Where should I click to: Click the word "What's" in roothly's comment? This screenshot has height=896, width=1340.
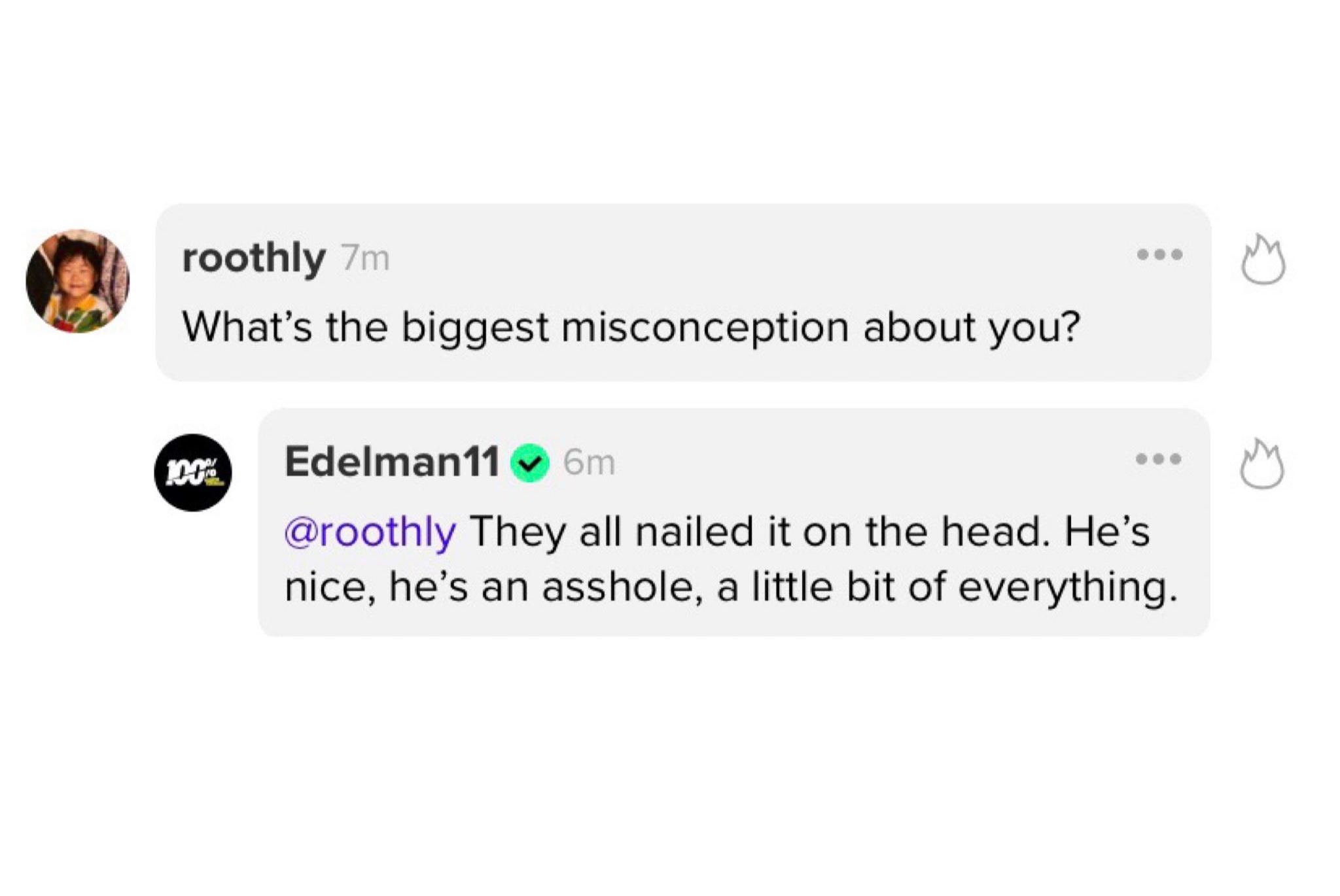click(x=247, y=326)
